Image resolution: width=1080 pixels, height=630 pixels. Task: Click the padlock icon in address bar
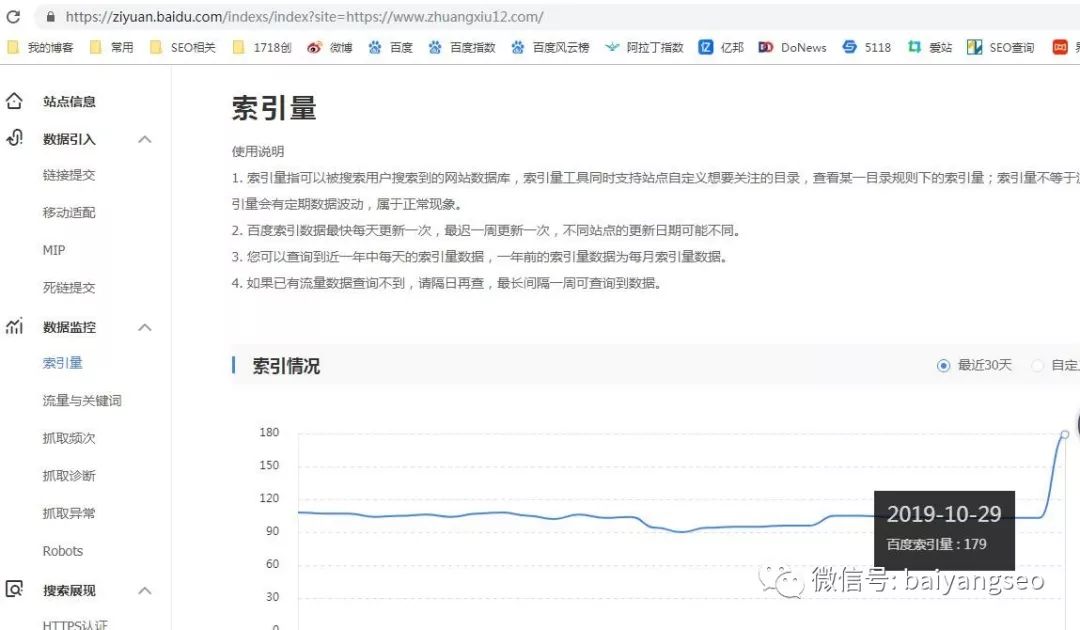click(50, 17)
